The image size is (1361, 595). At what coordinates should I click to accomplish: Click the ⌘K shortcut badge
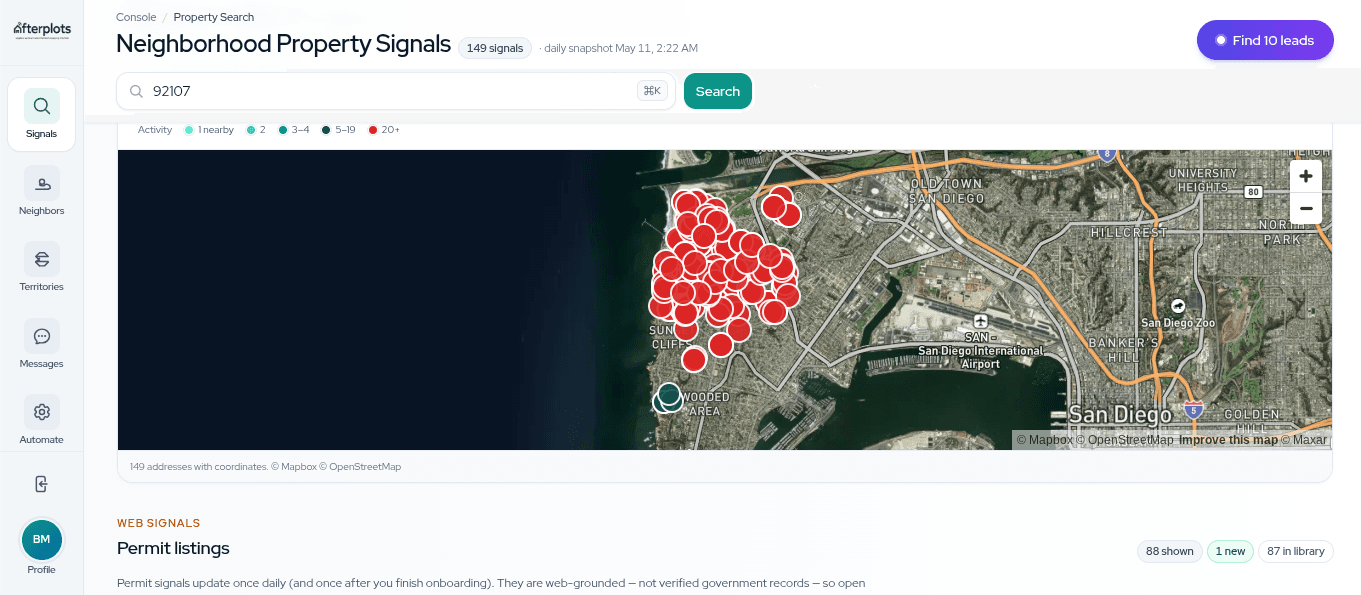(652, 91)
